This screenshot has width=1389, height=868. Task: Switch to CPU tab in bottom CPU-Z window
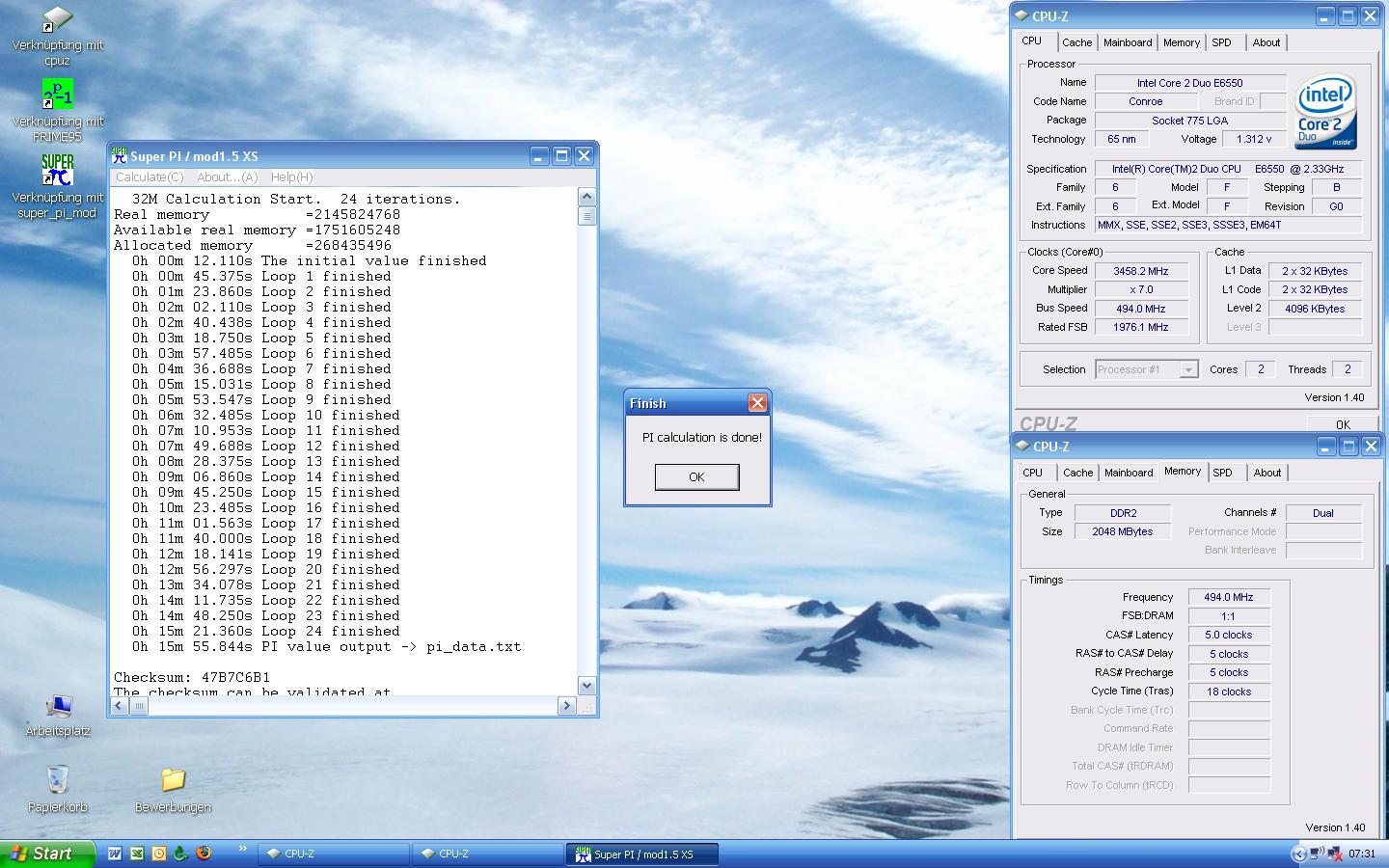pos(1033,473)
